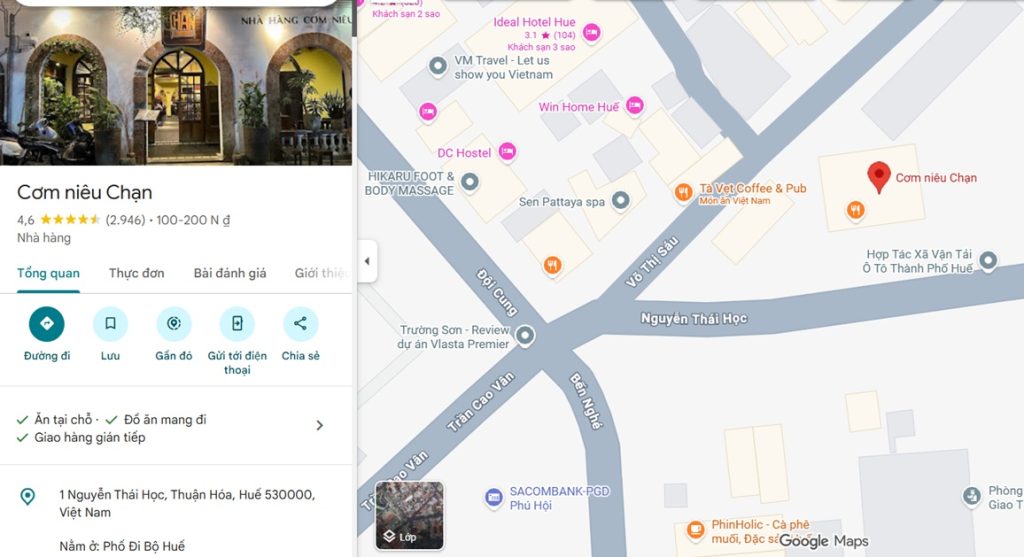Open the Bài đánh giá reviews tab
Image resolution: width=1024 pixels, height=557 pixels.
230,273
